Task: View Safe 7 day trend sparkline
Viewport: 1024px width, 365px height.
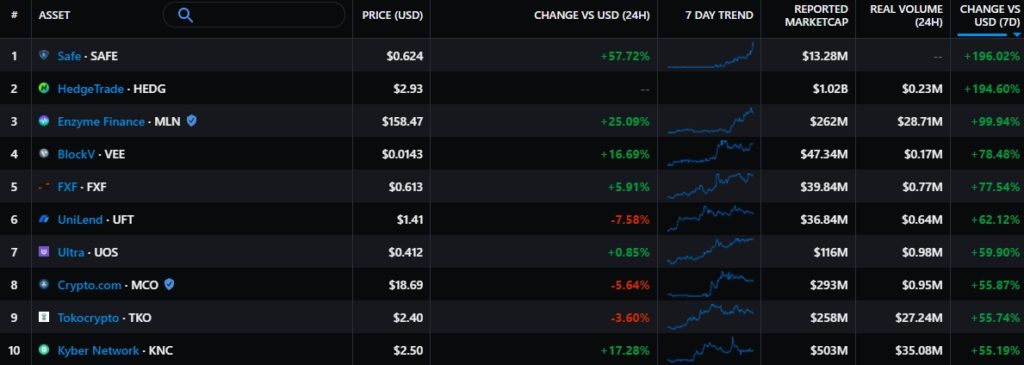Action: click(711, 56)
